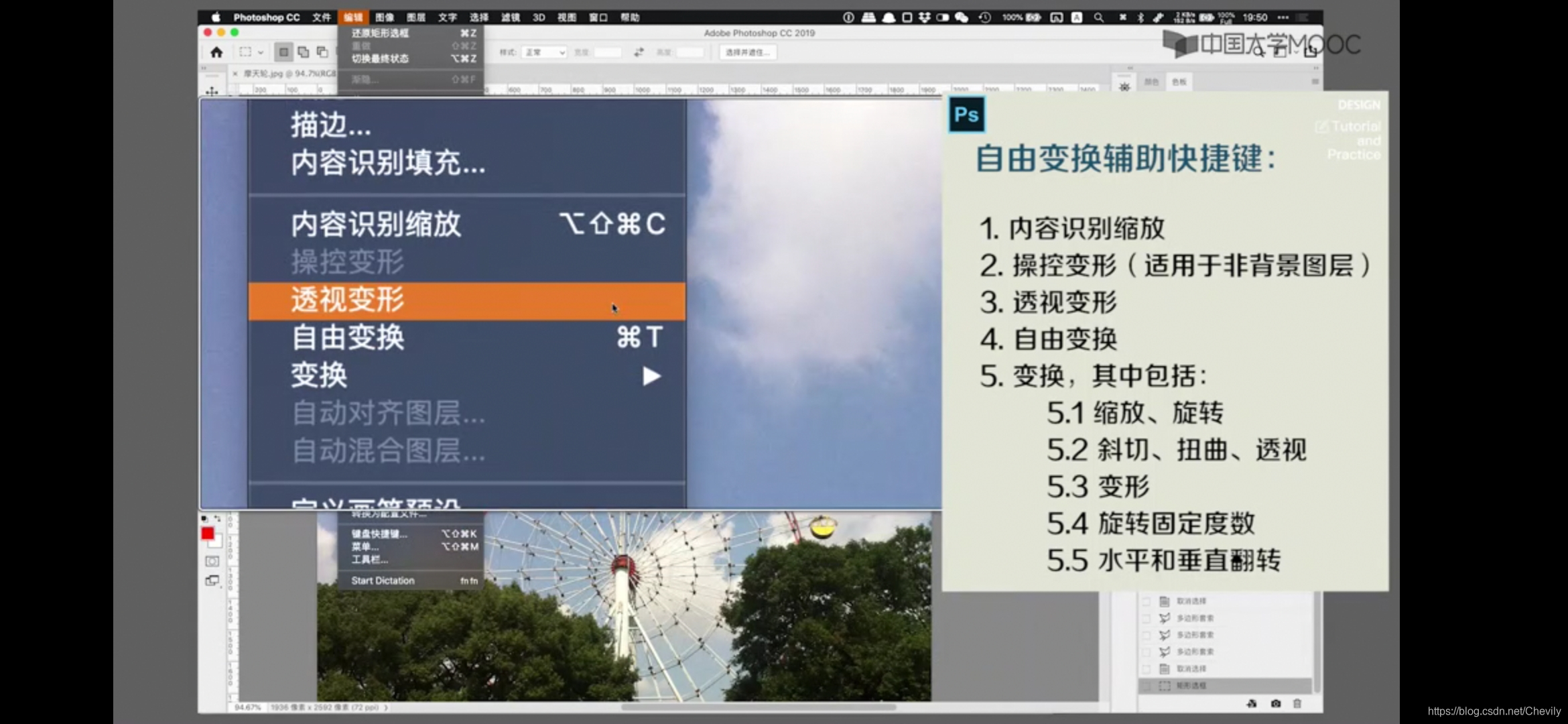Viewport: 1568px width, 724px height.
Task: Open the 文件 menu
Action: pos(322,17)
